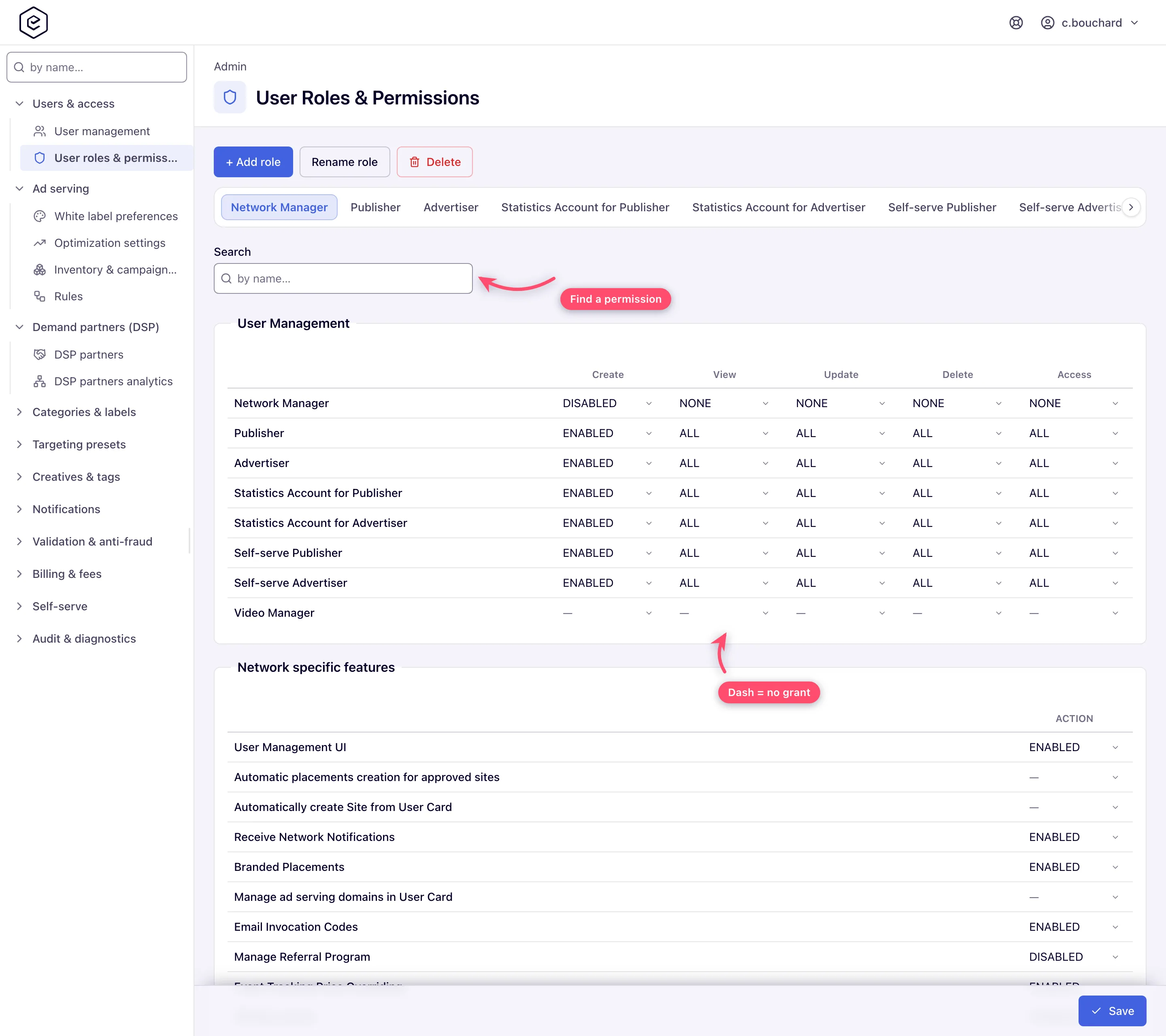Image resolution: width=1166 pixels, height=1036 pixels.
Task: Click the Rename role button
Action: click(x=345, y=162)
